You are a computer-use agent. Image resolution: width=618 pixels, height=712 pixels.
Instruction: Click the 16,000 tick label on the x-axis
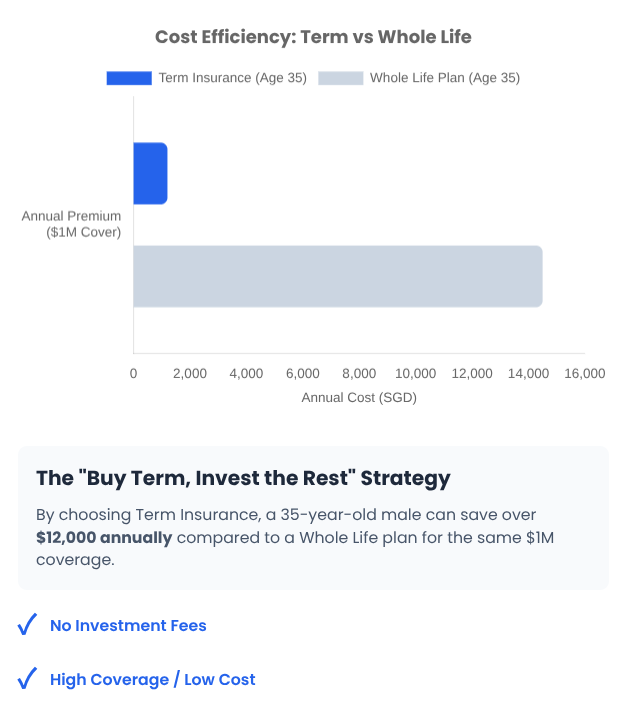(584, 373)
